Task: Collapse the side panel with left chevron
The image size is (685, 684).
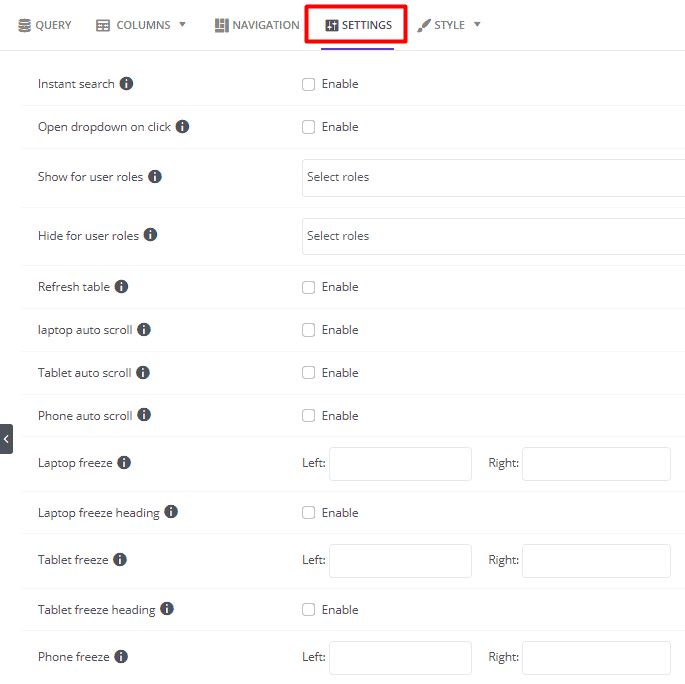Action: pyautogui.click(x=6, y=439)
